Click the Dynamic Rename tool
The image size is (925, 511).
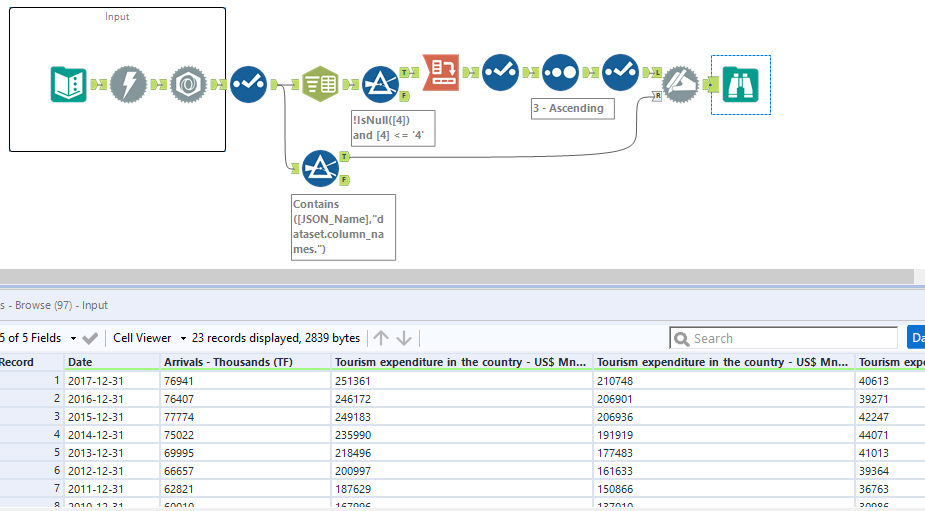click(680, 84)
